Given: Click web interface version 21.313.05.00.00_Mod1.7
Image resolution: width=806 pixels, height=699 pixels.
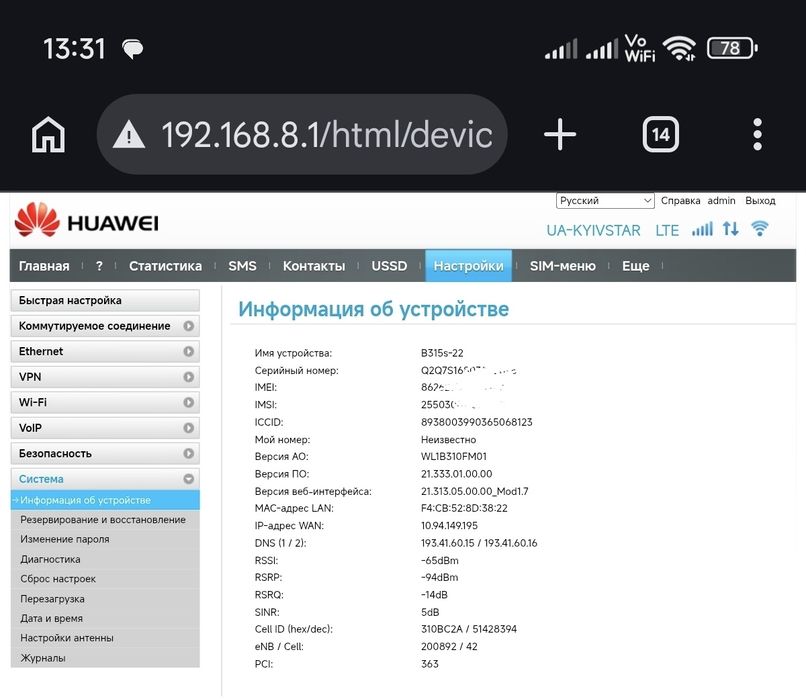Looking at the screenshot, I should (474, 491).
